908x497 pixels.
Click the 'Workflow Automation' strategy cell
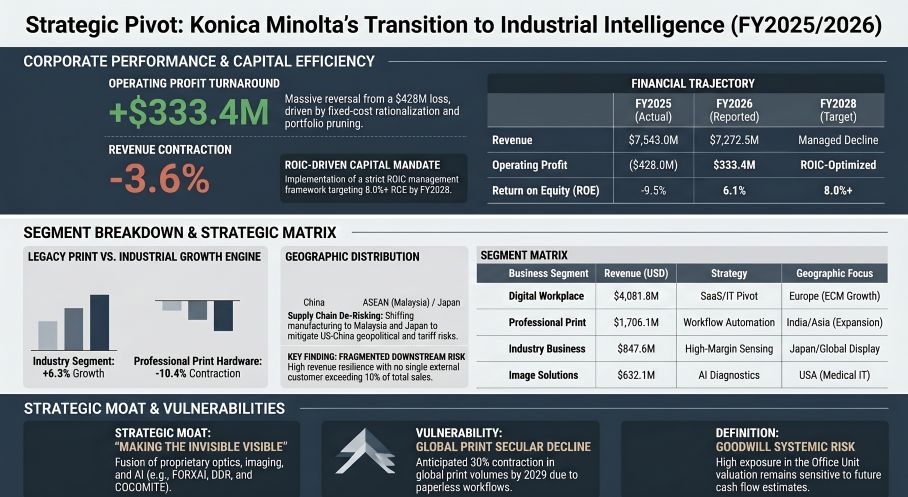728,323
